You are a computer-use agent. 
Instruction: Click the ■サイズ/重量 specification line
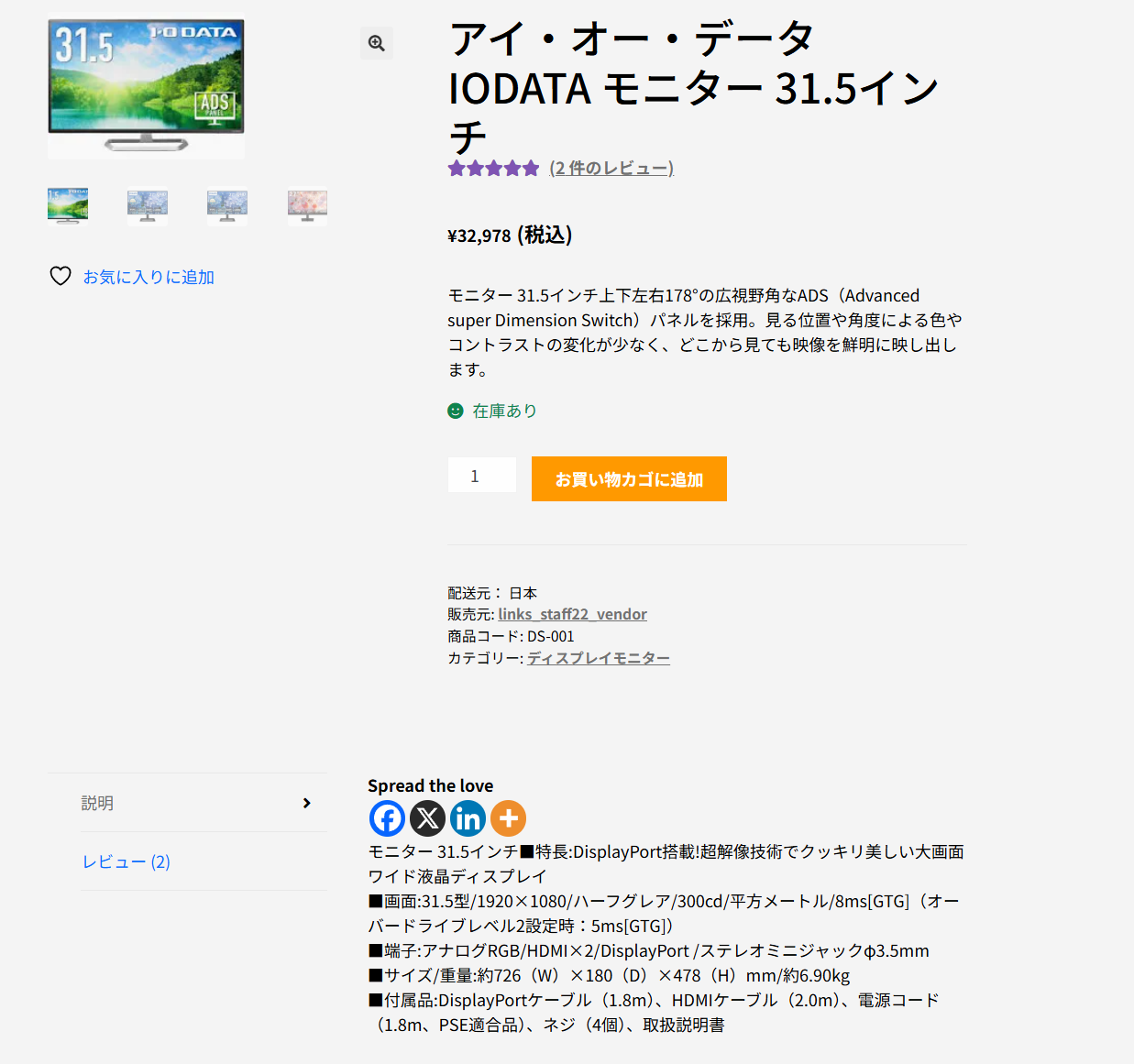[609, 975]
